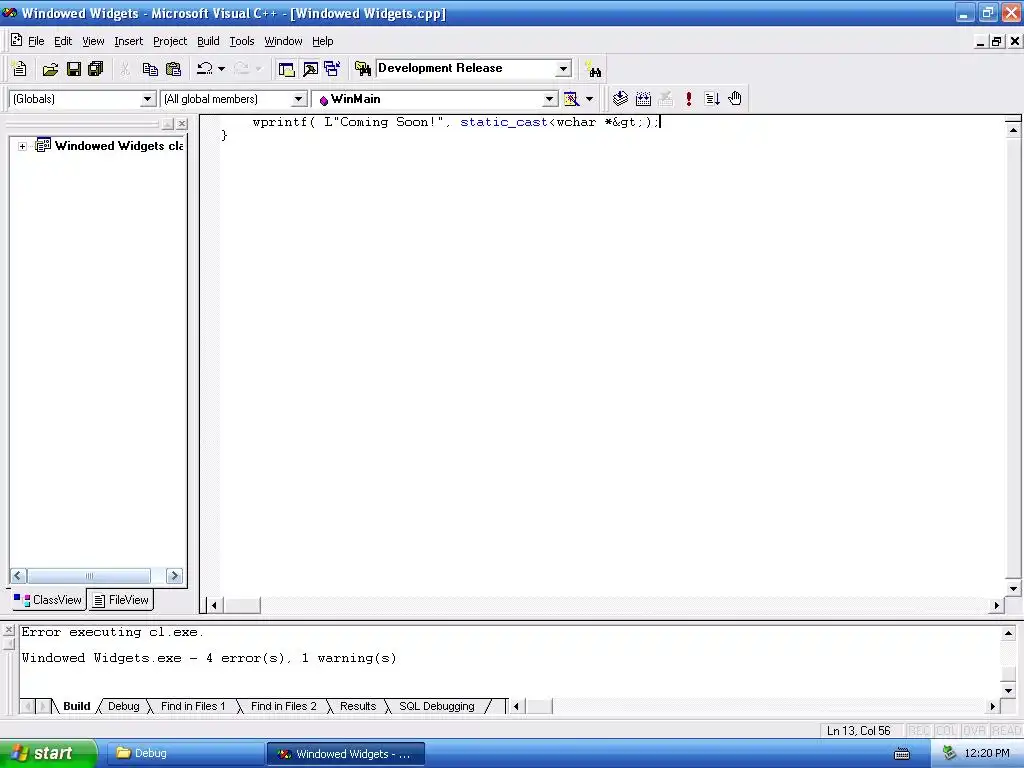1024x768 pixels.
Task: Click the Build project icon
Action: tap(643, 99)
